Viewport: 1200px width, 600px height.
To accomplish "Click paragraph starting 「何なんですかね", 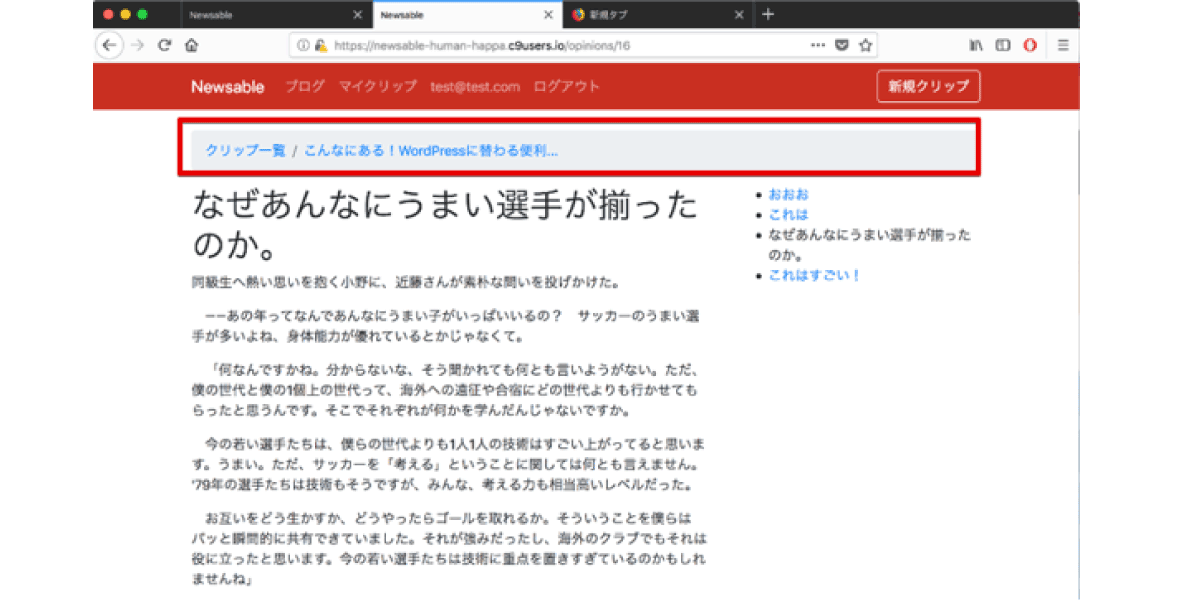I will click(445, 389).
